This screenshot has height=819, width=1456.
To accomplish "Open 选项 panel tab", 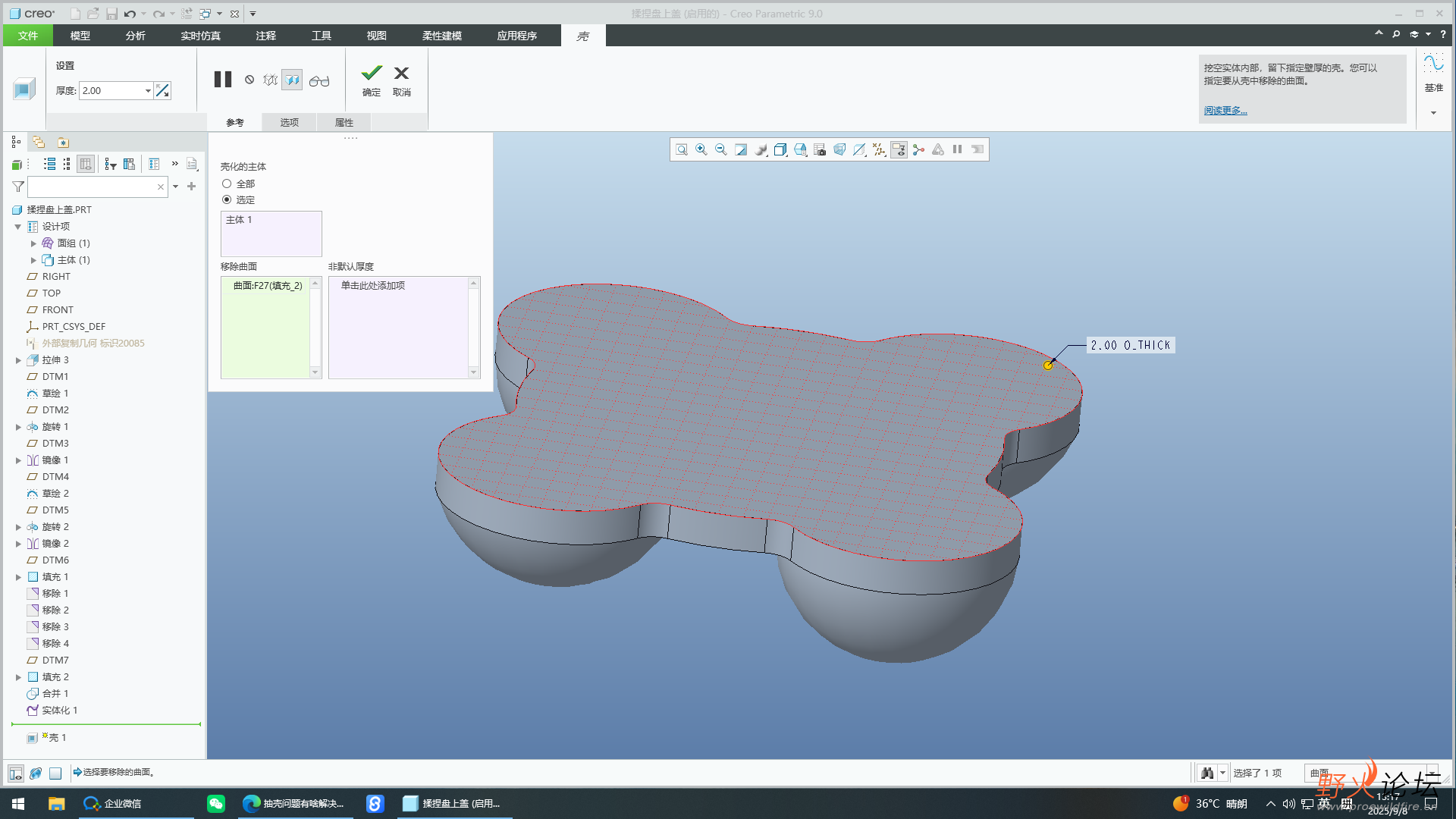I will point(290,122).
